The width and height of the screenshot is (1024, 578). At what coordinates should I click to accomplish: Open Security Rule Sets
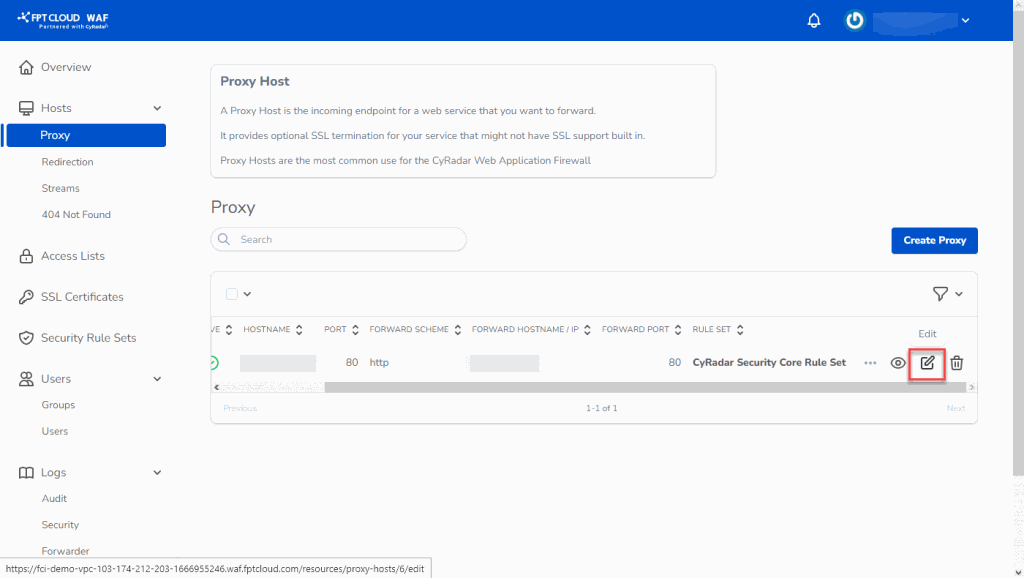click(88, 338)
